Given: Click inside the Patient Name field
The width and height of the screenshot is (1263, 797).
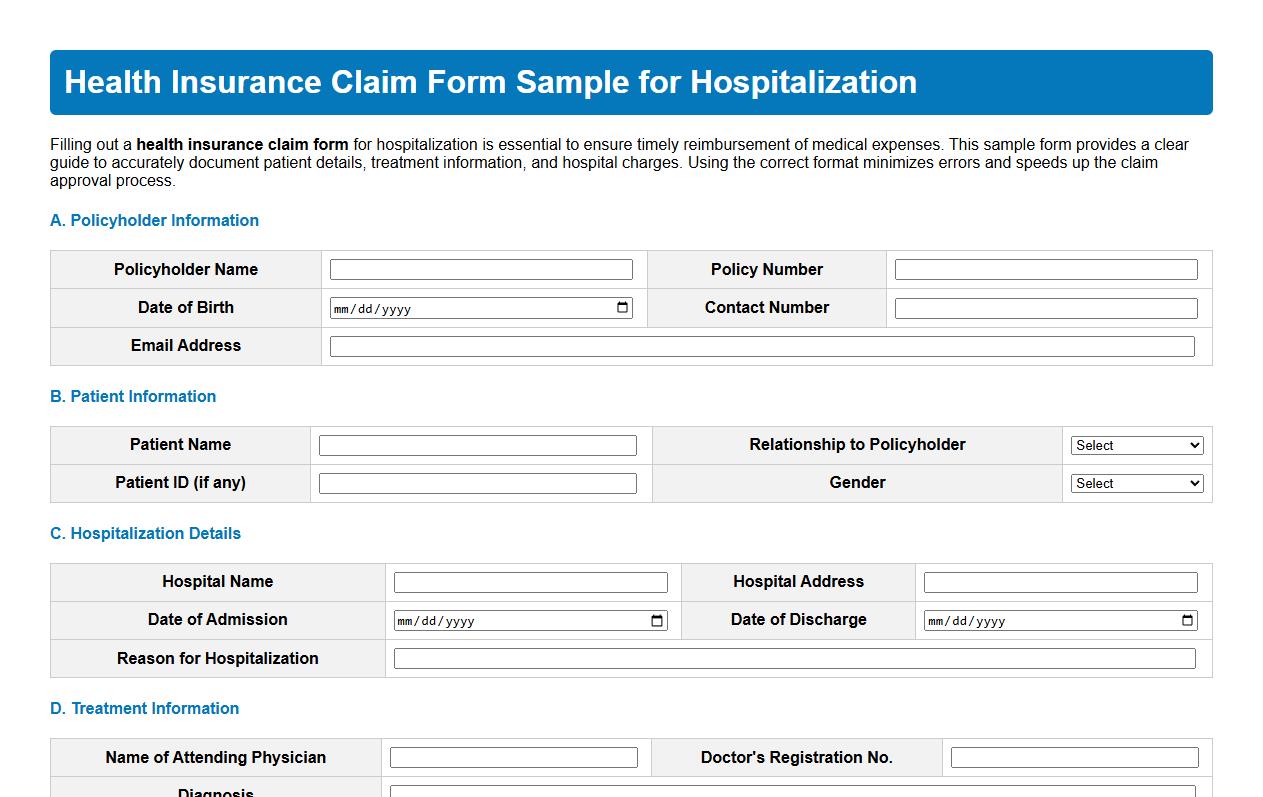Looking at the screenshot, I should pyautogui.click(x=478, y=445).
